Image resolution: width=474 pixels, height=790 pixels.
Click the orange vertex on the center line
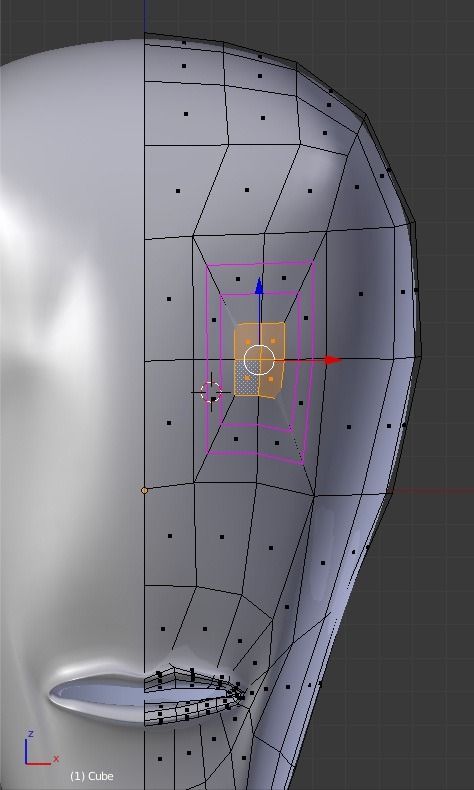pyautogui.click(x=144, y=490)
